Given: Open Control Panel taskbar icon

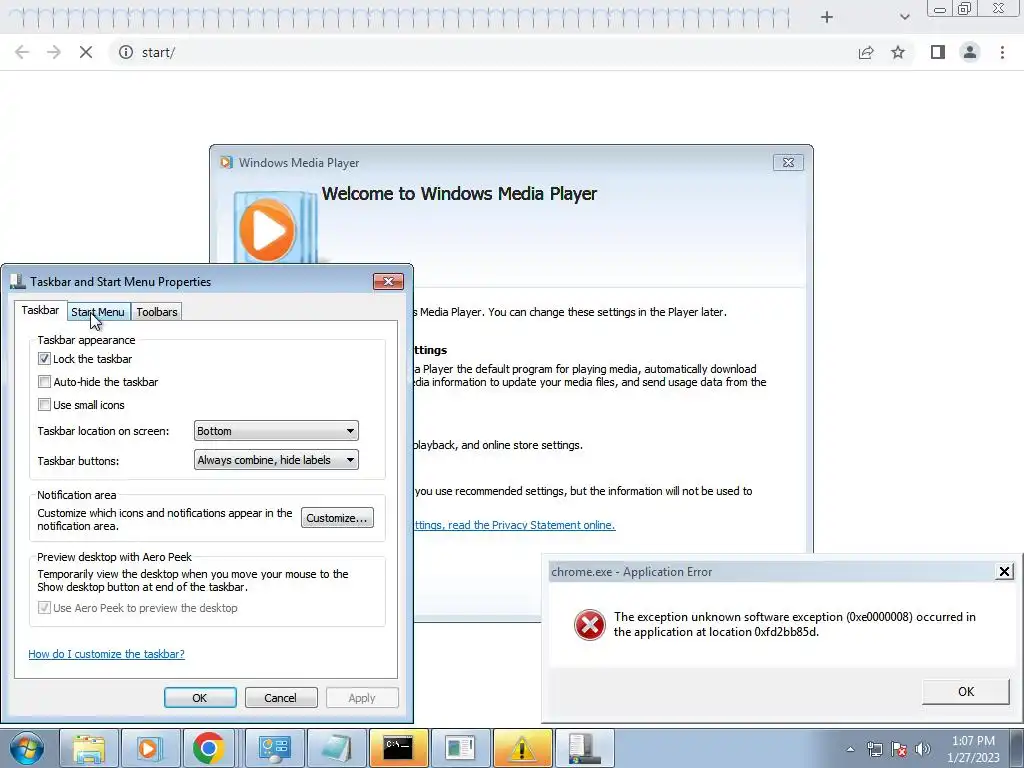Looking at the screenshot, I should pos(274,748).
